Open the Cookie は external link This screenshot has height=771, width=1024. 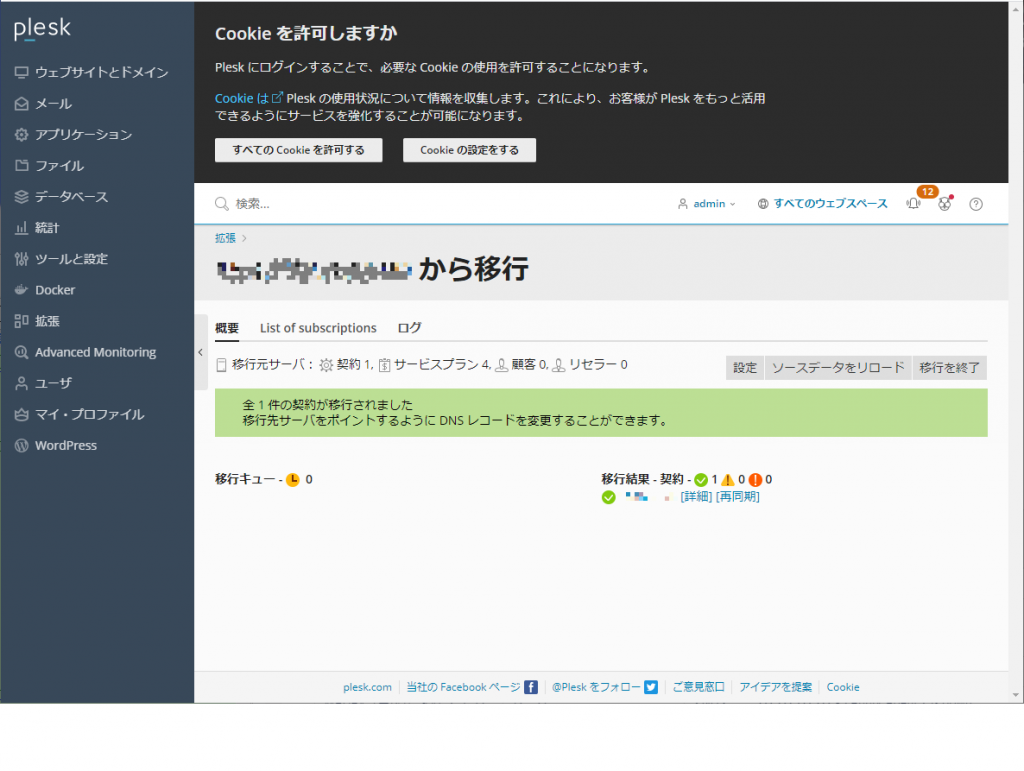(x=248, y=99)
